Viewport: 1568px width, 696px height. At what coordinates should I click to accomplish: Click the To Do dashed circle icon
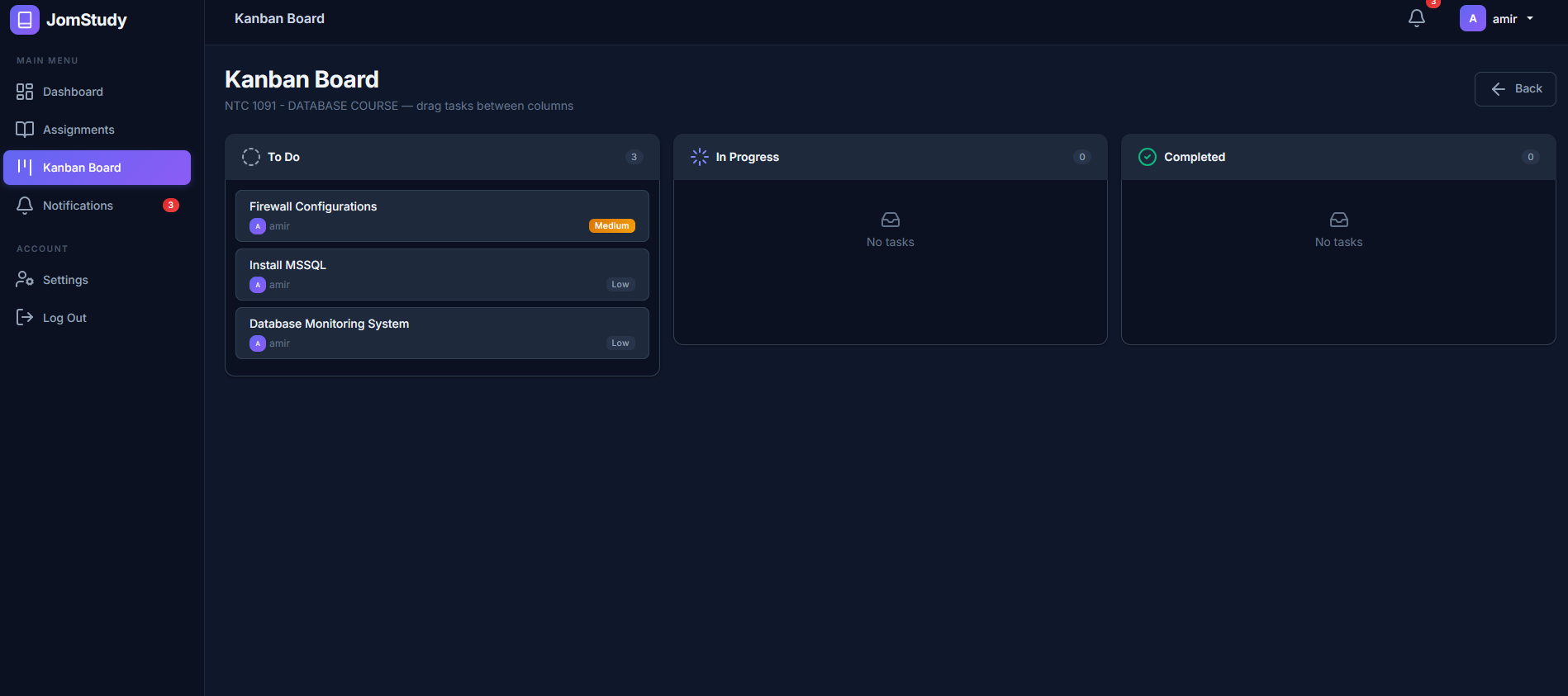coord(251,157)
